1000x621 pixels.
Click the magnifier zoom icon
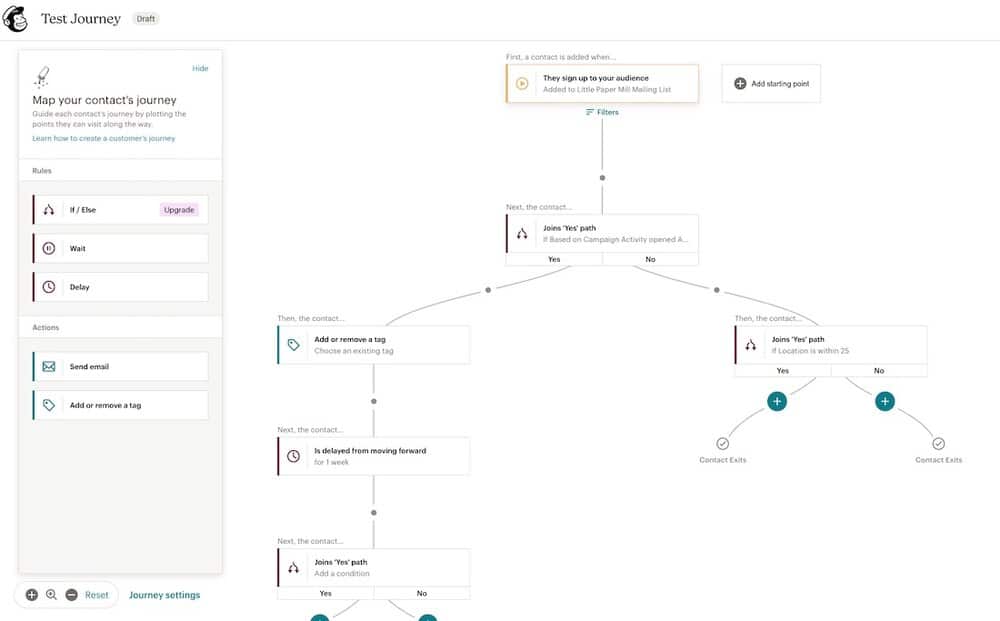[52, 595]
